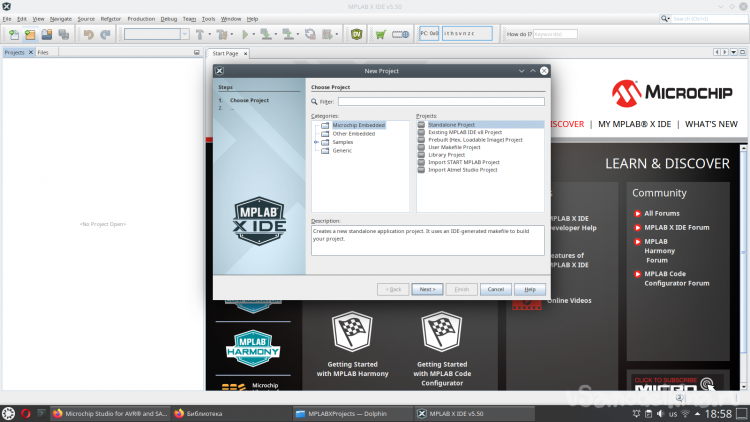Image resolution: width=750 pixels, height=422 pixels.
Task: Open the project configuration combo box
Action: click(156, 34)
